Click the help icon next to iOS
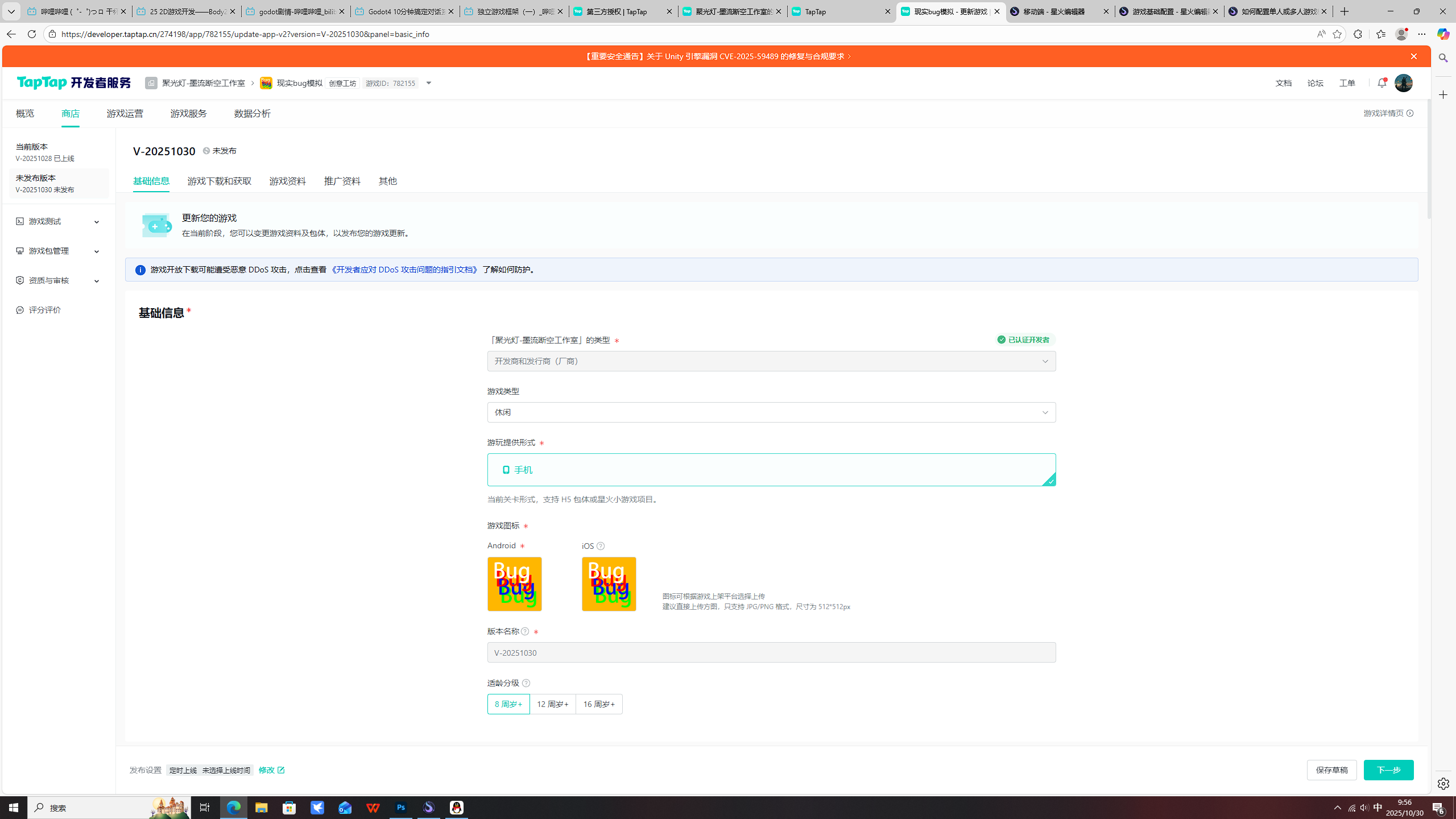This screenshot has height=819, width=1456. pyautogui.click(x=600, y=546)
